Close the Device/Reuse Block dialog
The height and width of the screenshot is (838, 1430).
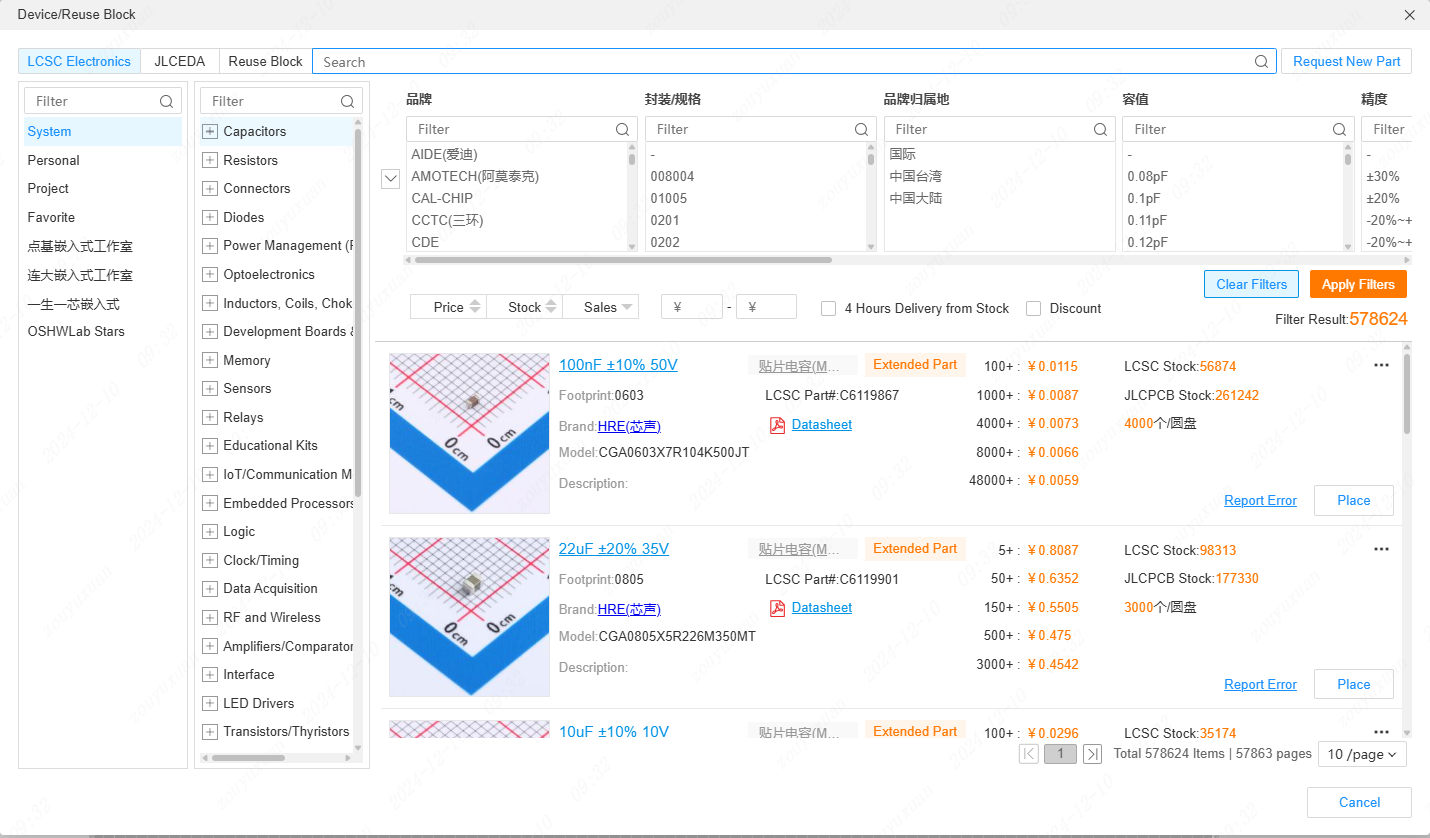coord(1410,15)
